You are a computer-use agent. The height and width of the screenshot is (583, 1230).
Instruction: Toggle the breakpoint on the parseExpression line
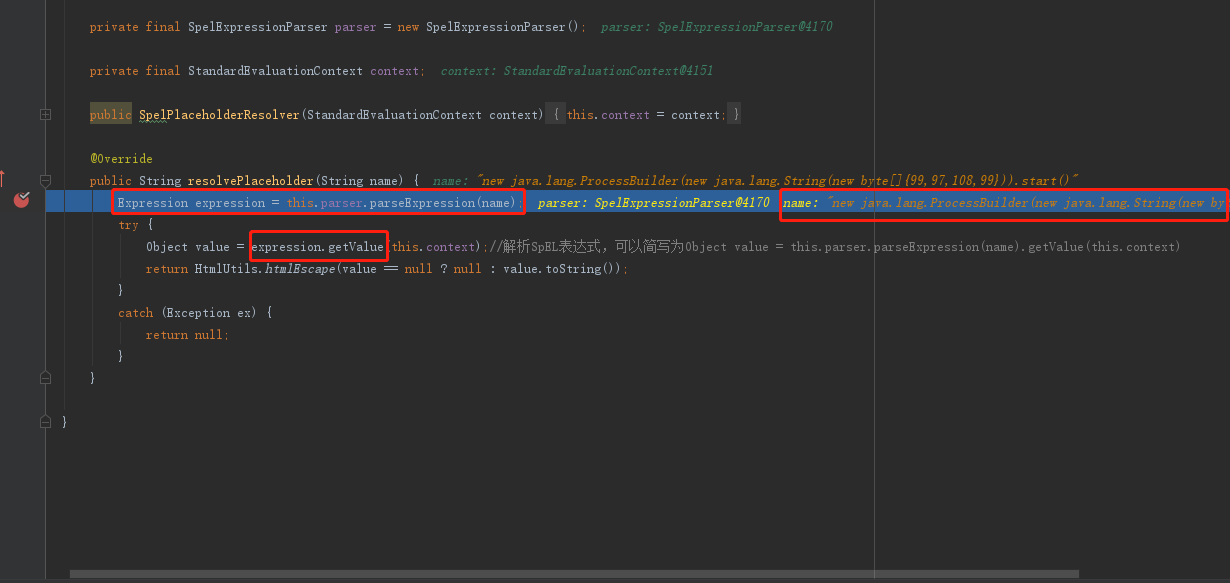click(x=21, y=200)
